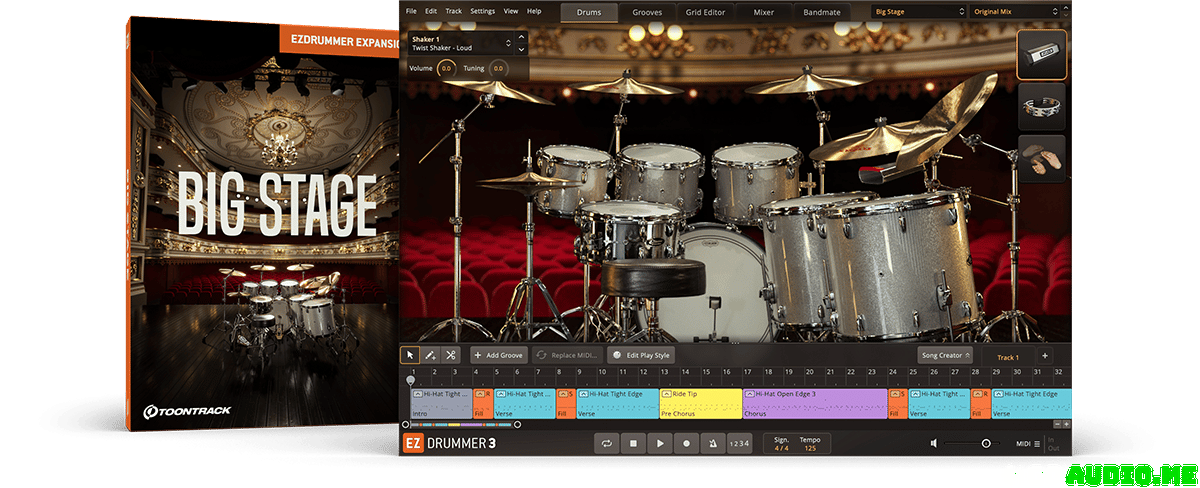The image size is (1200, 488).
Task: Open the View menu
Action: click(x=511, y=11)
